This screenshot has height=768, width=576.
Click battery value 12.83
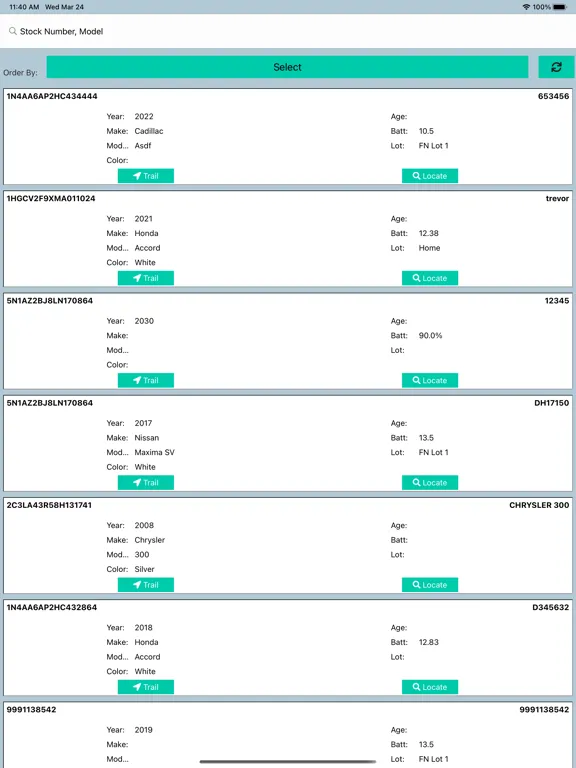point(429,642)
